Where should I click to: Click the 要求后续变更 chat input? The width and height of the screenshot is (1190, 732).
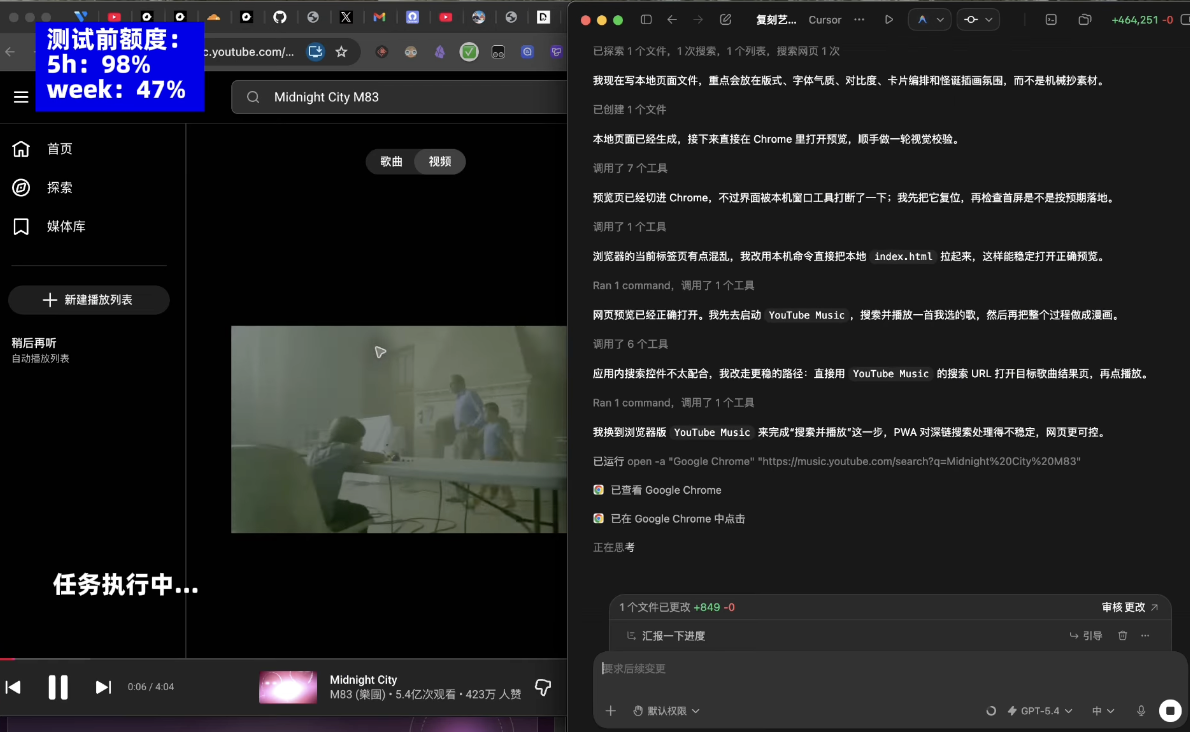click(889, 668)
